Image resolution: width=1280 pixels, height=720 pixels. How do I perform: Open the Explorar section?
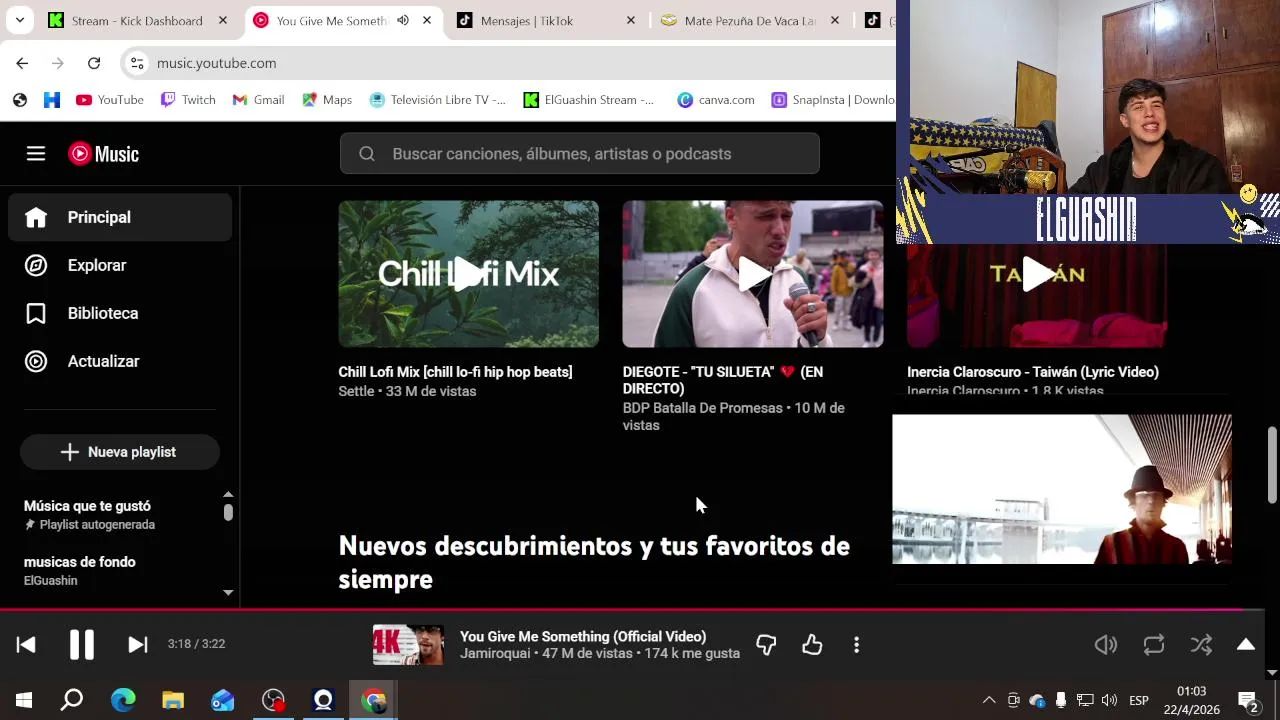click(120, 265)
